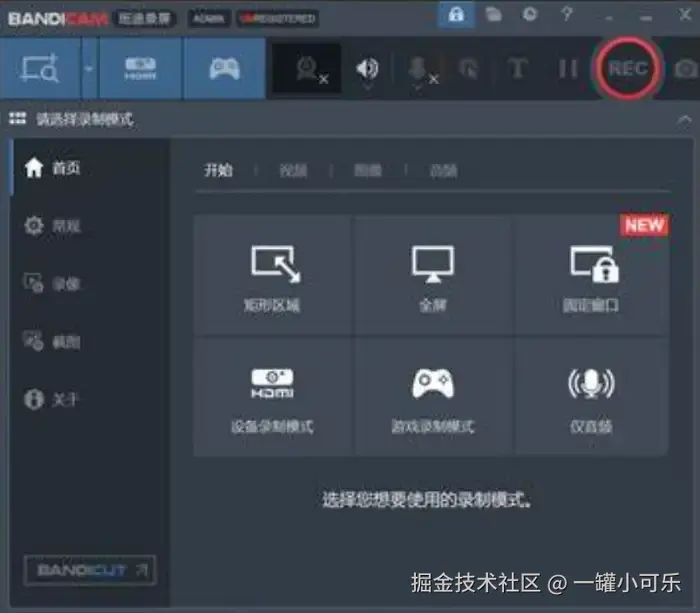
Task: Switch to the 音频 tab
Action: [x=443, y=171]
